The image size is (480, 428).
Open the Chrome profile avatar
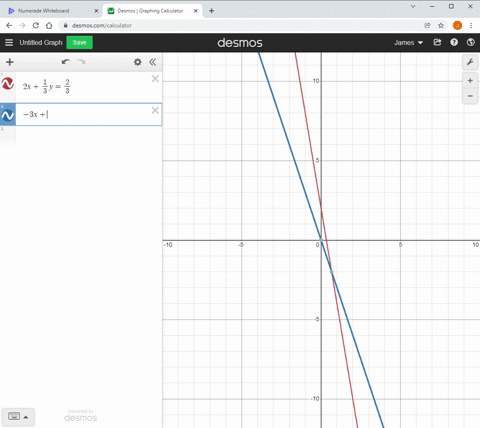(457, 25)
